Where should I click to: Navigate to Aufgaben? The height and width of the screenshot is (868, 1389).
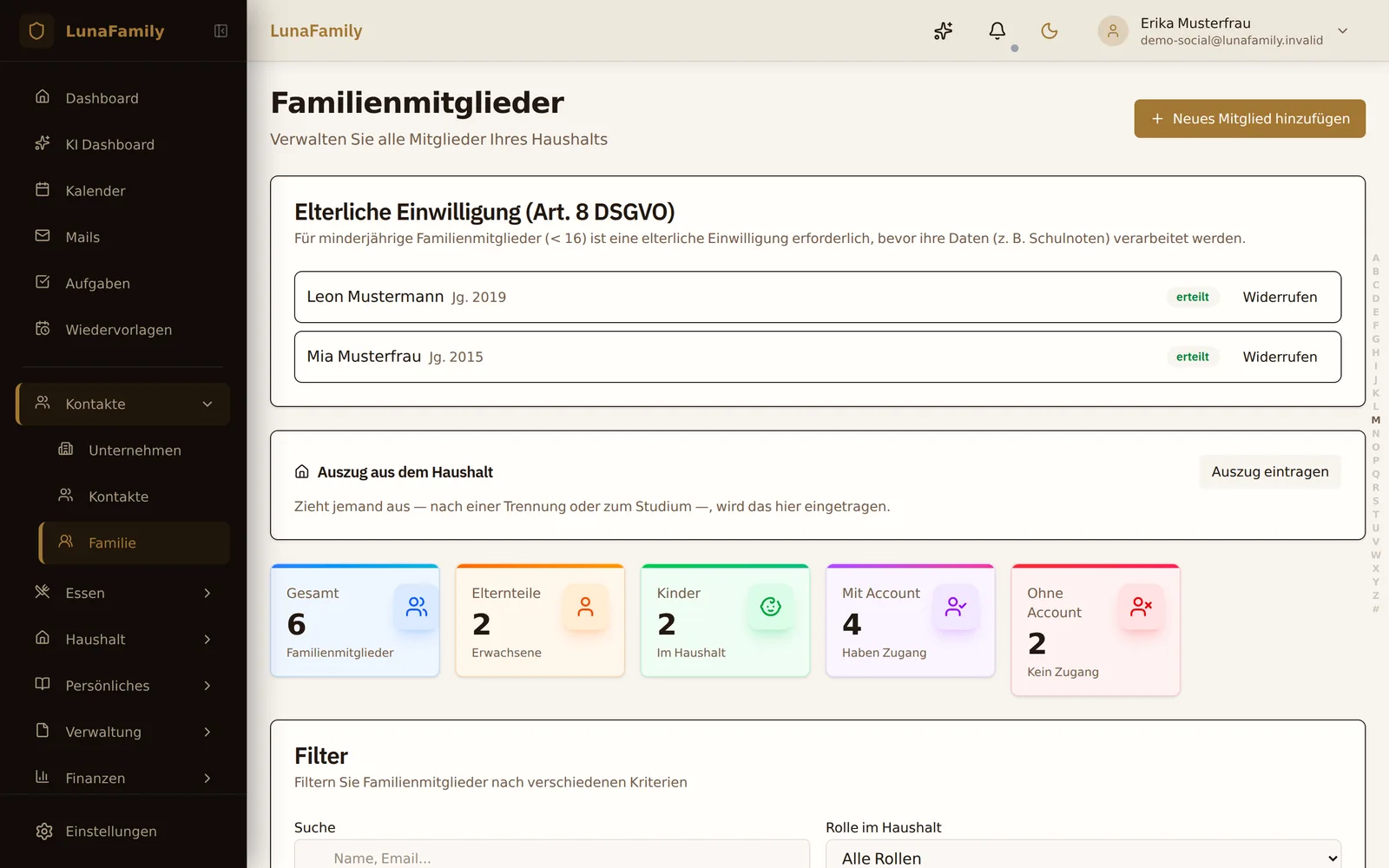coord(123,283)
